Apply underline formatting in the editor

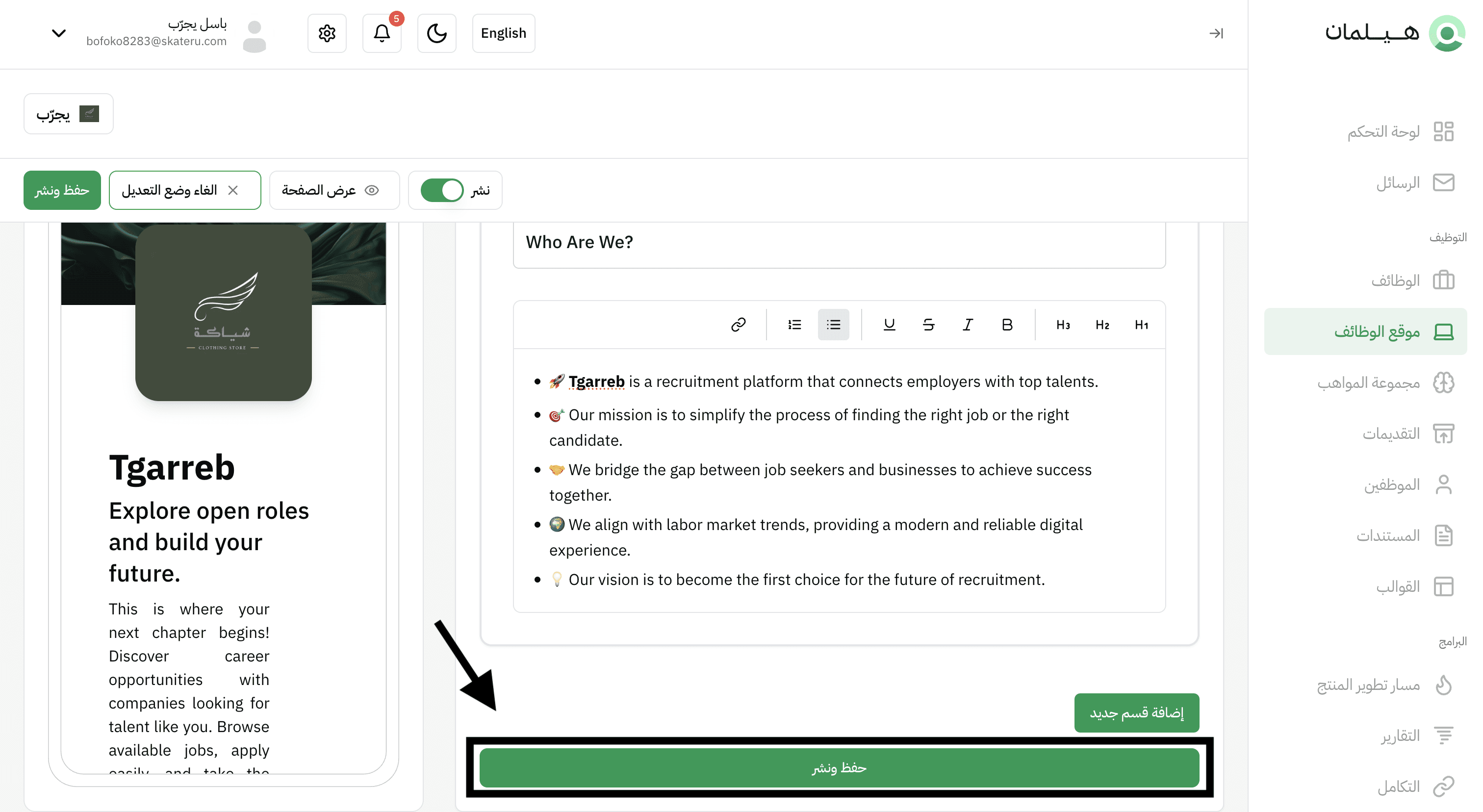(x=889, y=325)
